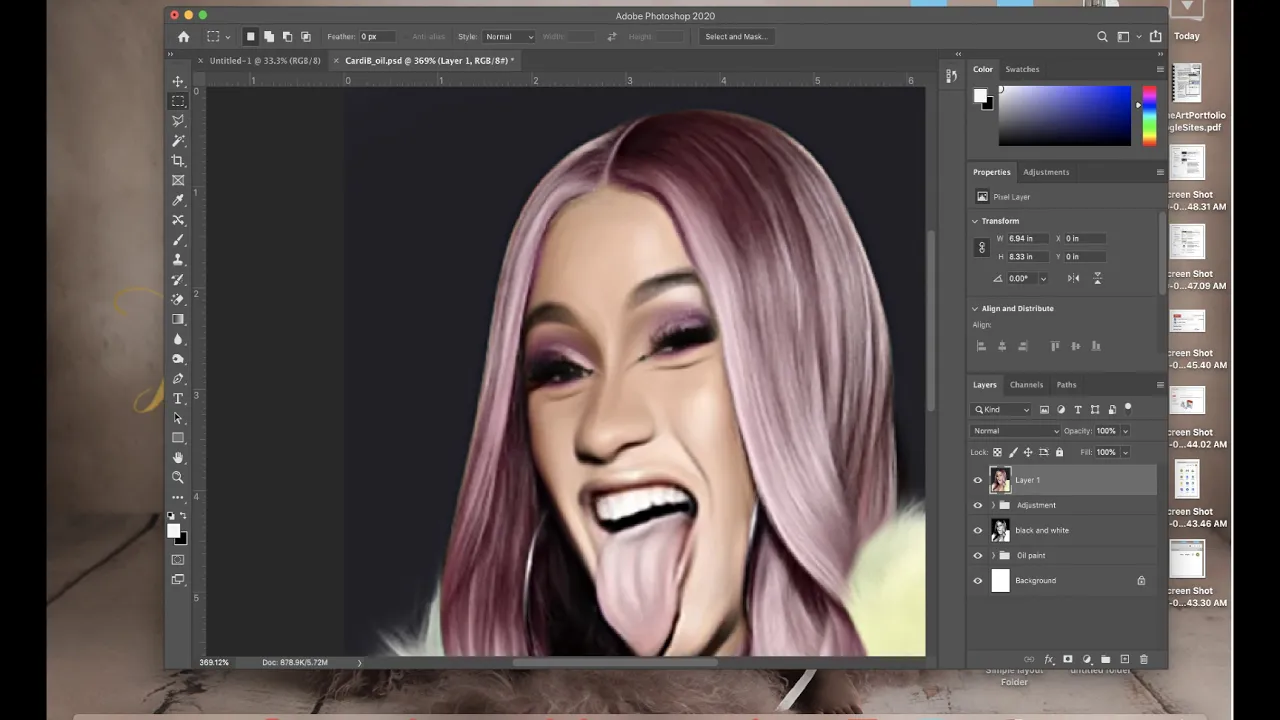Select the Healing Brush tool
Viewport: 1280px width, 720px height.
point(178,220)
